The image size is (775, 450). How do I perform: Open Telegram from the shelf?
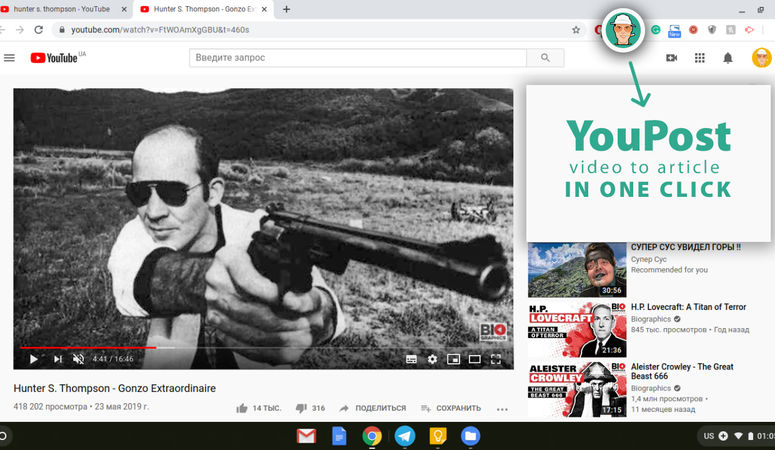pos(405,436)
